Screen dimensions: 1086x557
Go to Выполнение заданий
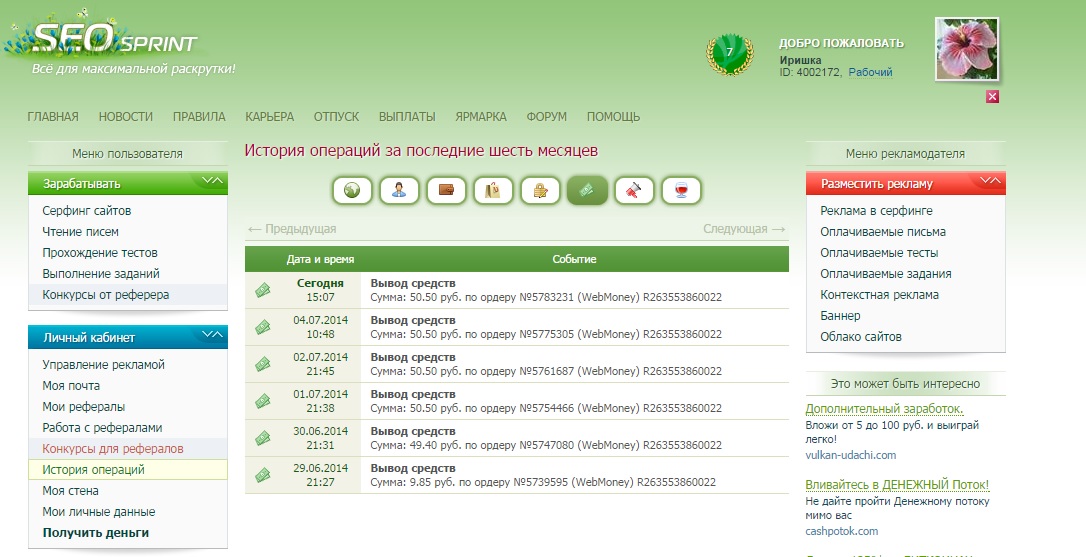101,274
